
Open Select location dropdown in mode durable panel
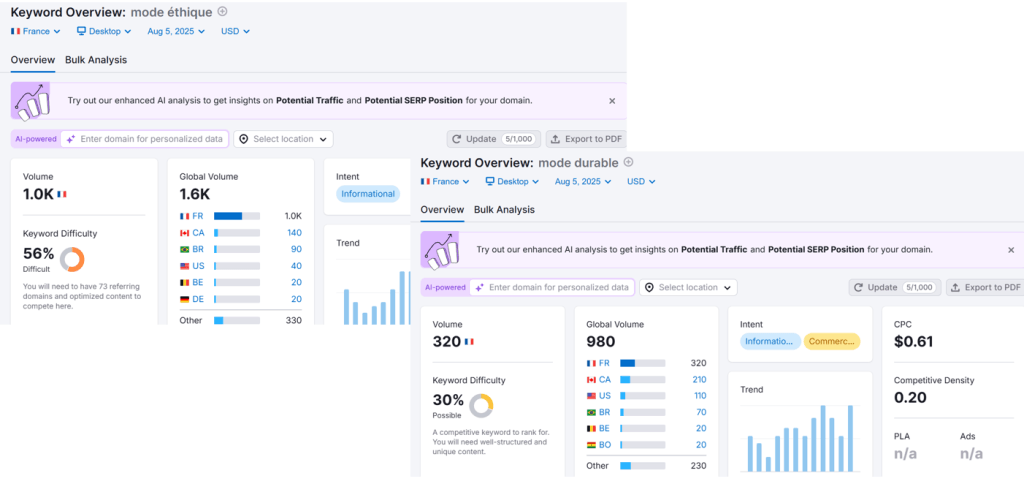688,287
